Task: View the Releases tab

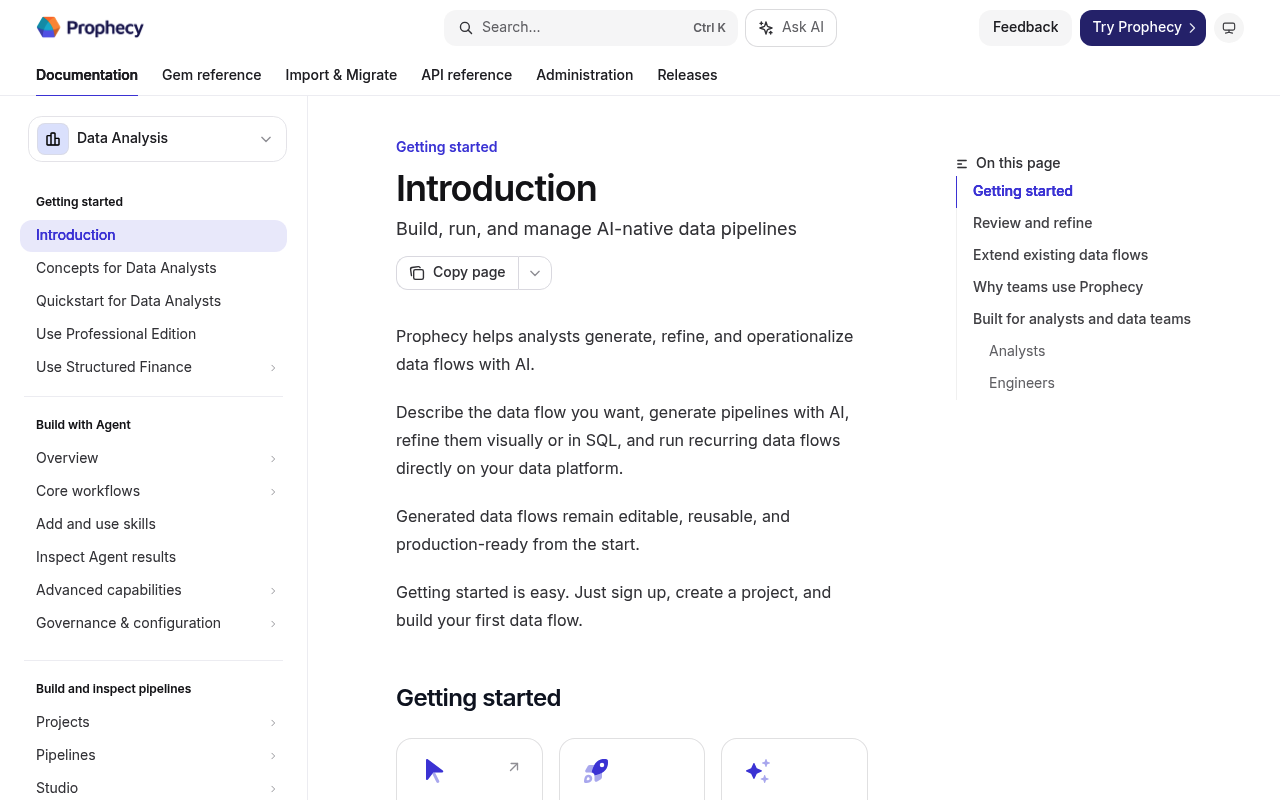Action: (687, 75)
